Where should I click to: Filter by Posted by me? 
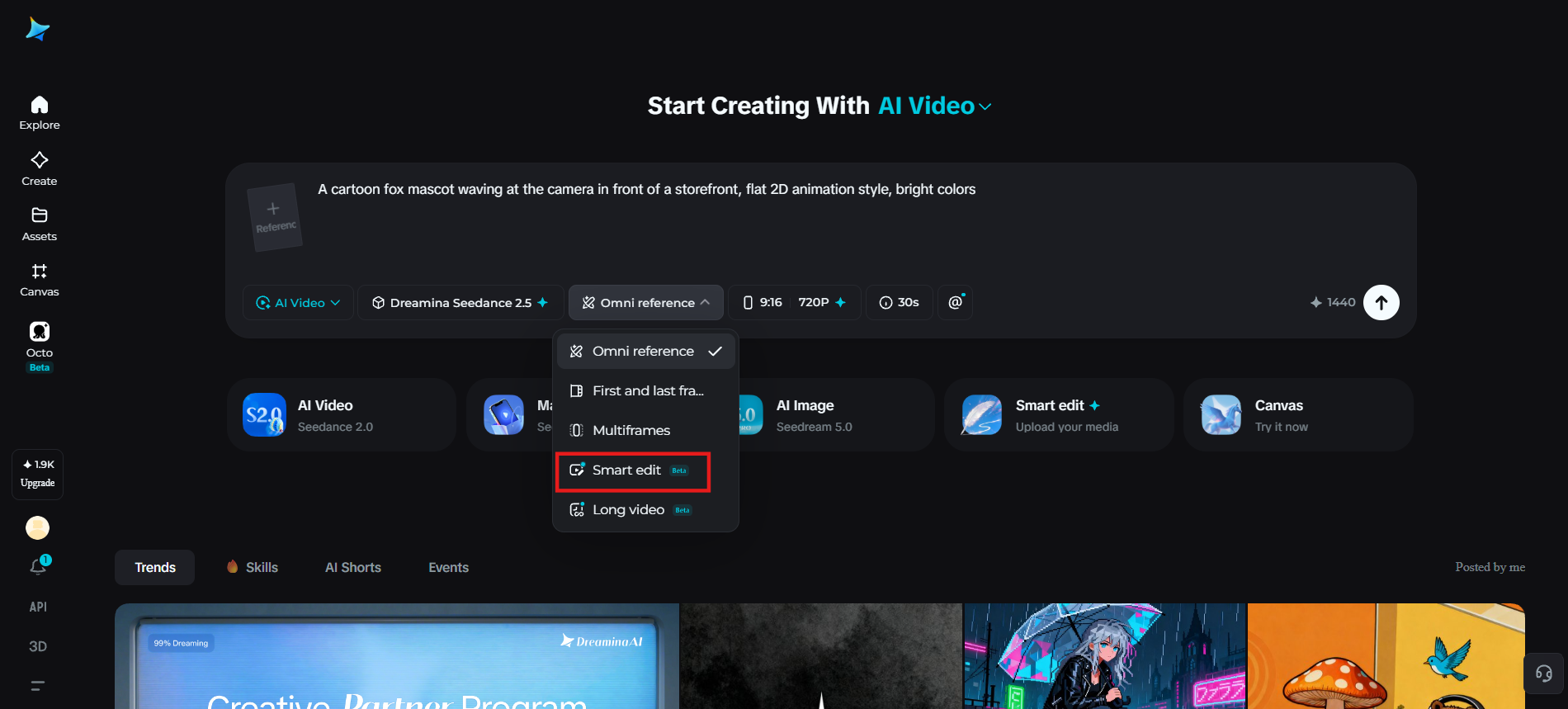[1490, 567]
